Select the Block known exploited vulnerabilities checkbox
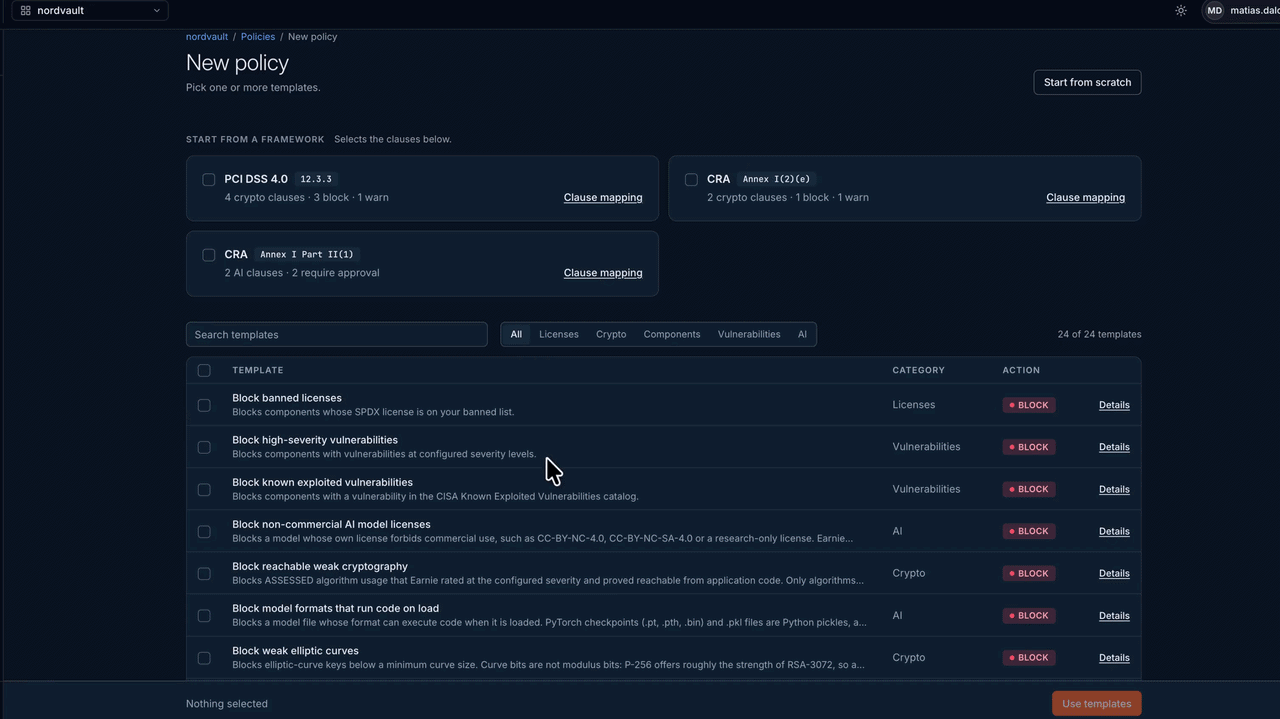Image resolution: width=1280 pixels, height=719 pixels. [x=204, y=489]
